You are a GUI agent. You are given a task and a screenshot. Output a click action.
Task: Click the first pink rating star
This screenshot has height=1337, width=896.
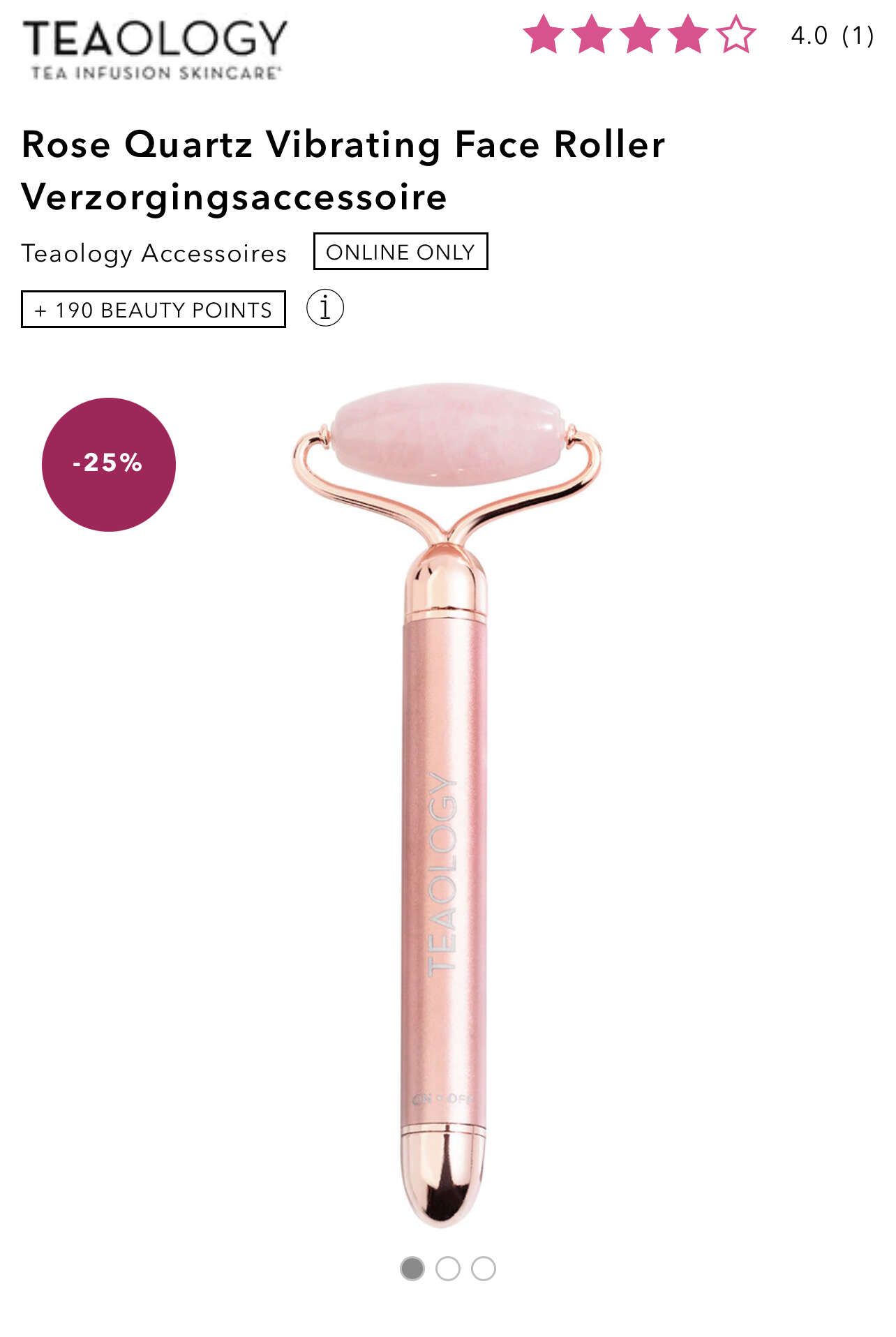point(544,34)
